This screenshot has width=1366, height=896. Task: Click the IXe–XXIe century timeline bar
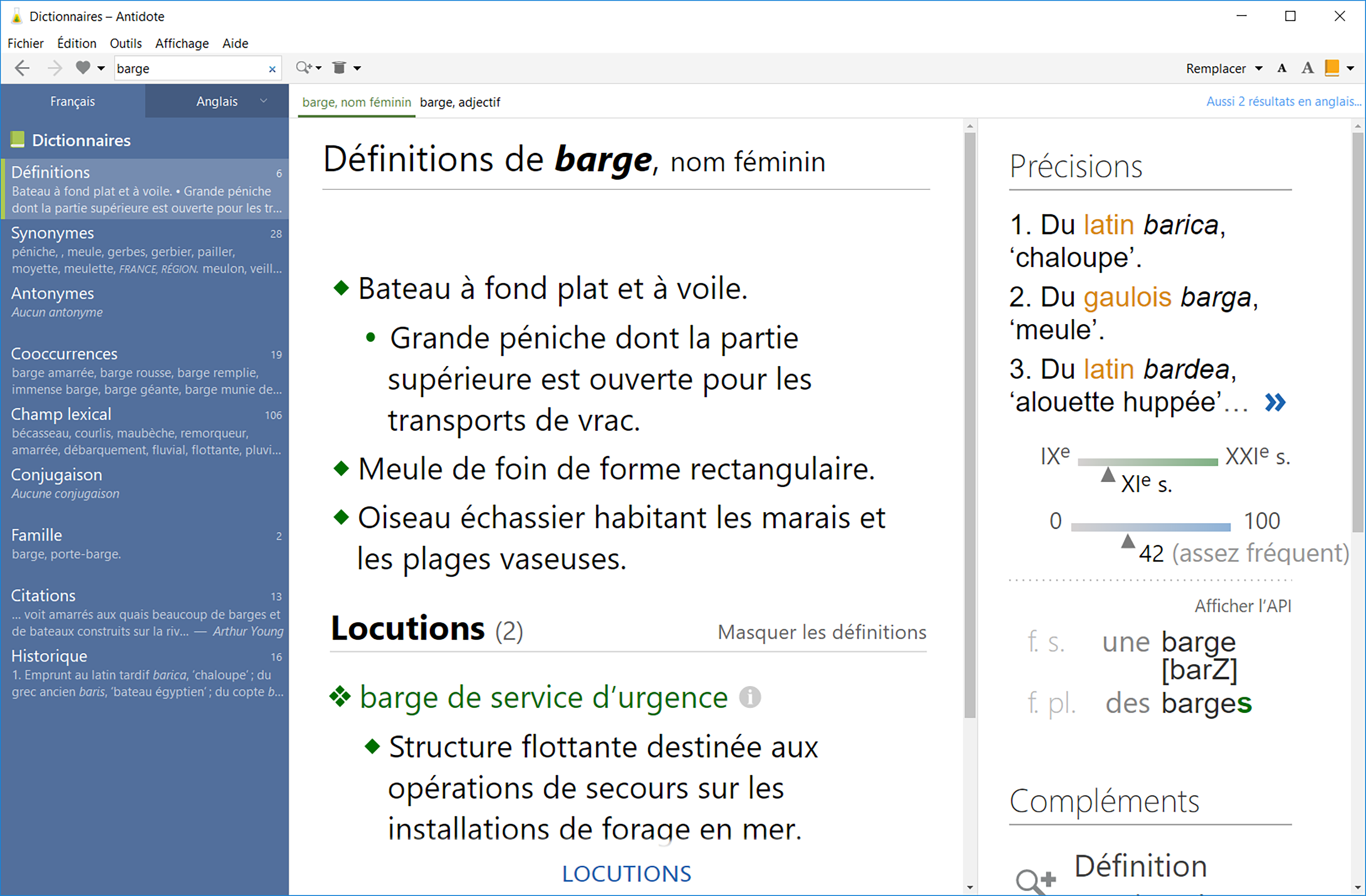pyautogui.click(x=1147, y=462)
